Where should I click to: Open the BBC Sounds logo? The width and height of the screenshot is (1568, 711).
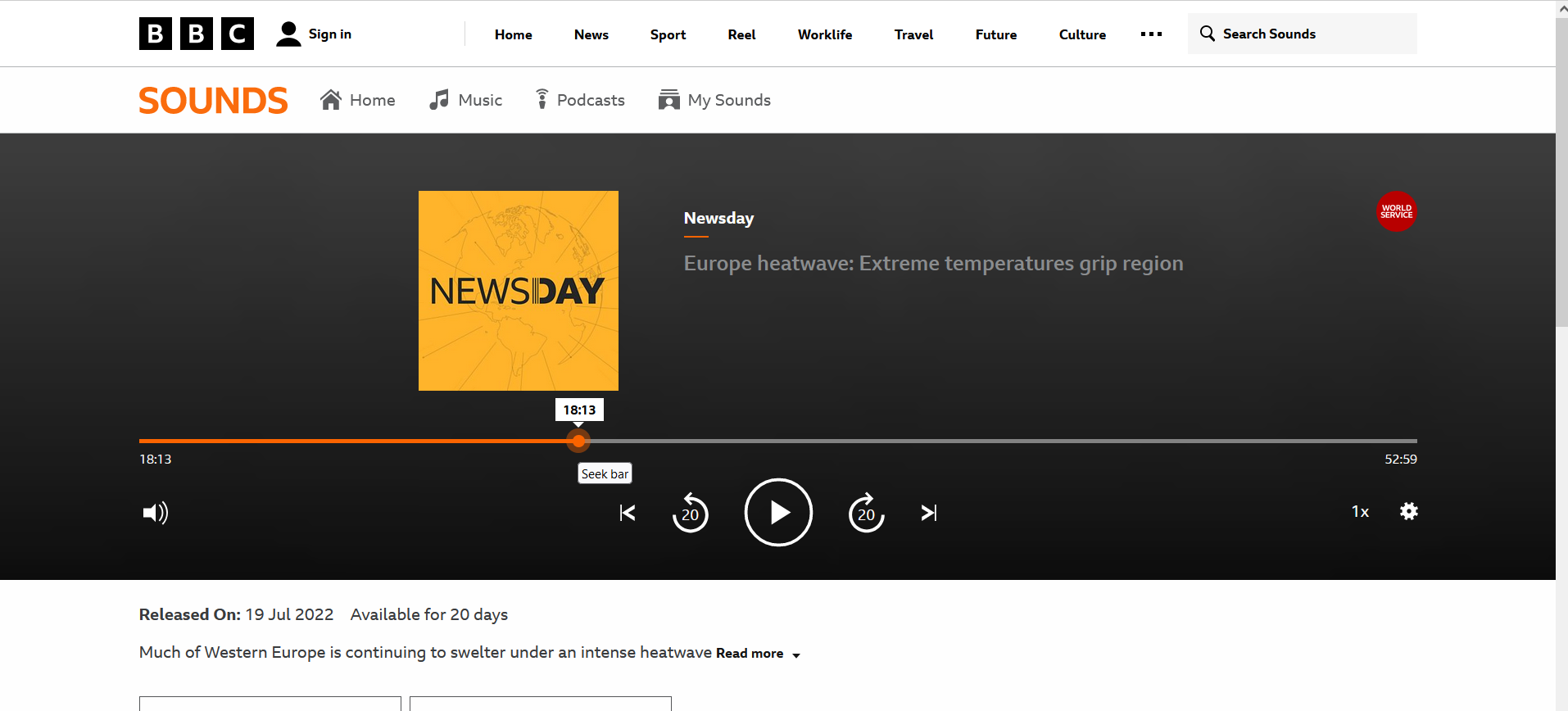213,101
